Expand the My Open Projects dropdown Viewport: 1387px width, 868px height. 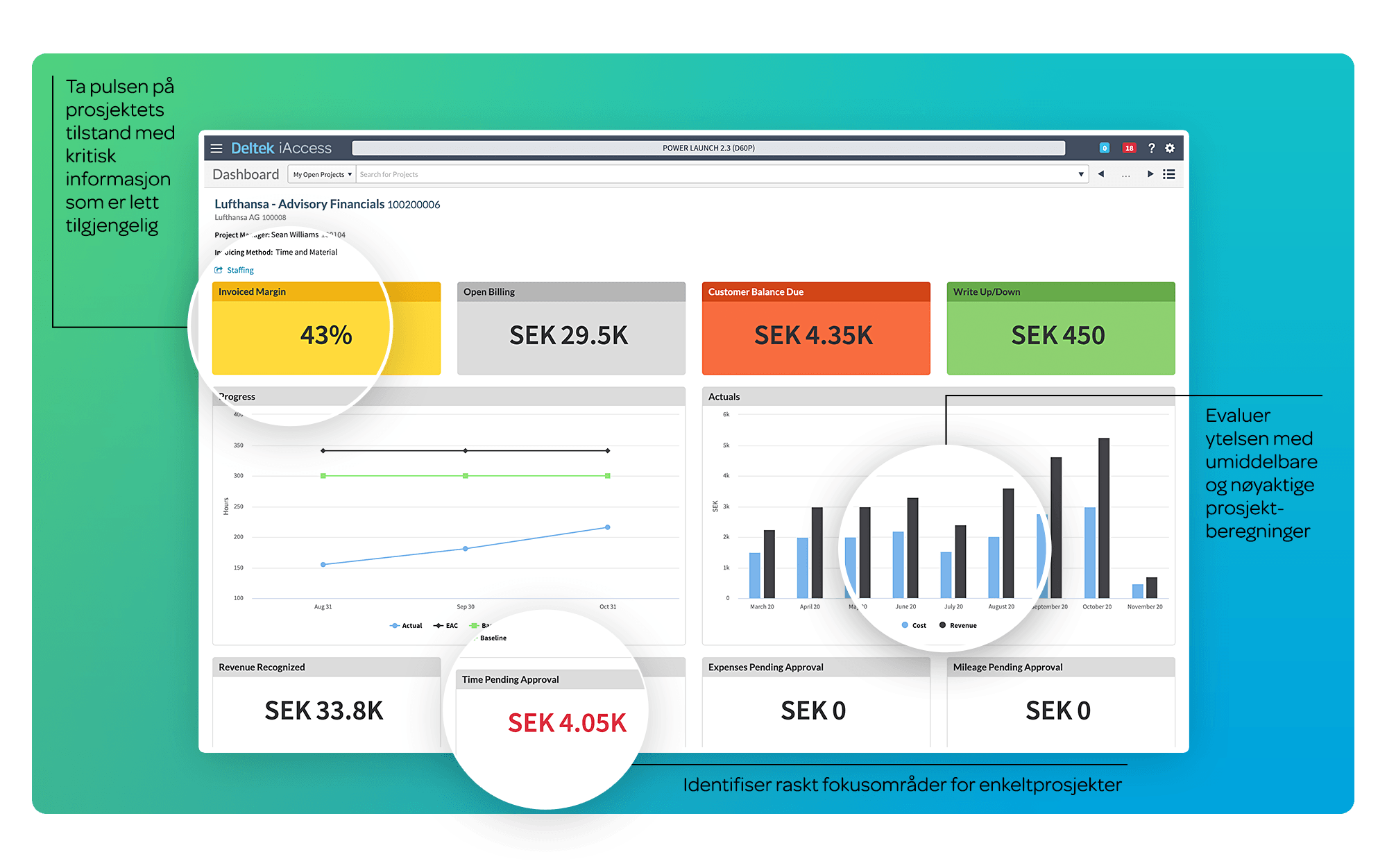click(x=322, y=174)
